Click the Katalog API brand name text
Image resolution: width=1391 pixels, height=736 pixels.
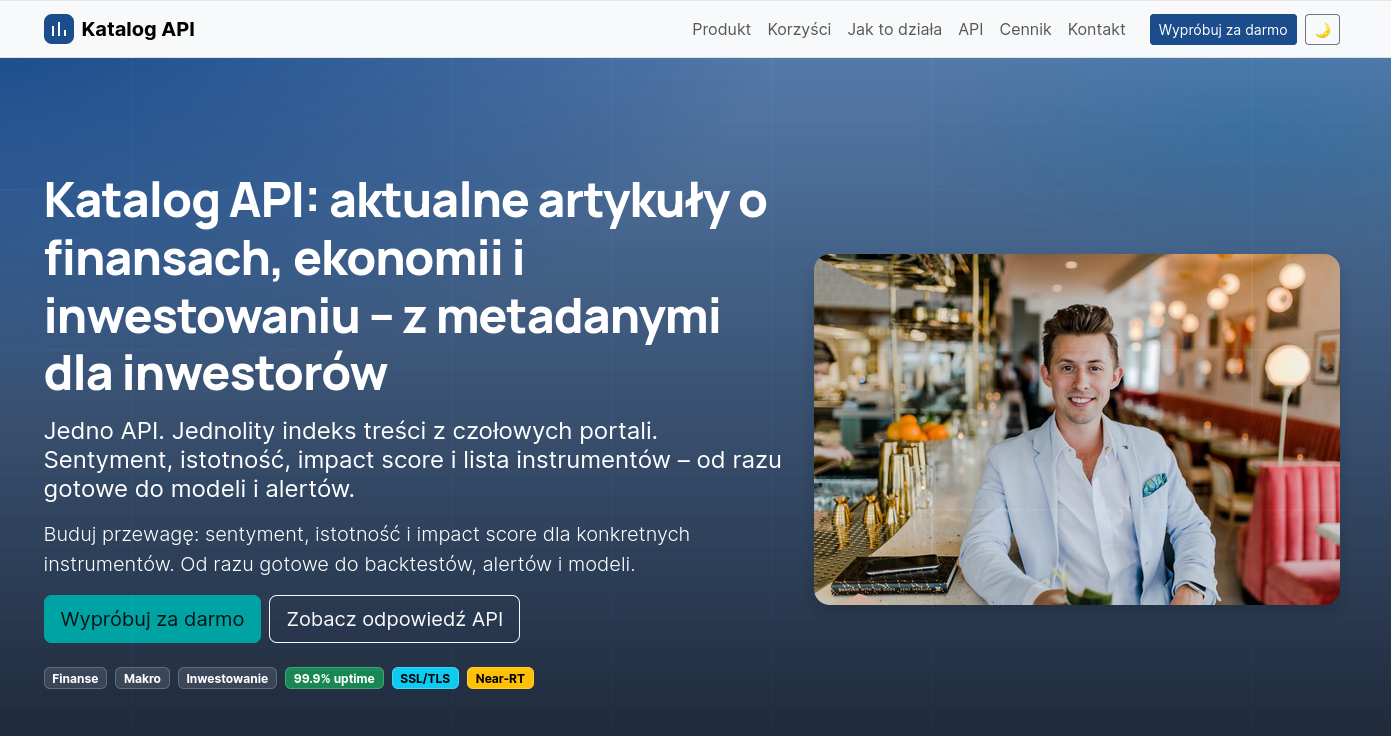(140, 29)
